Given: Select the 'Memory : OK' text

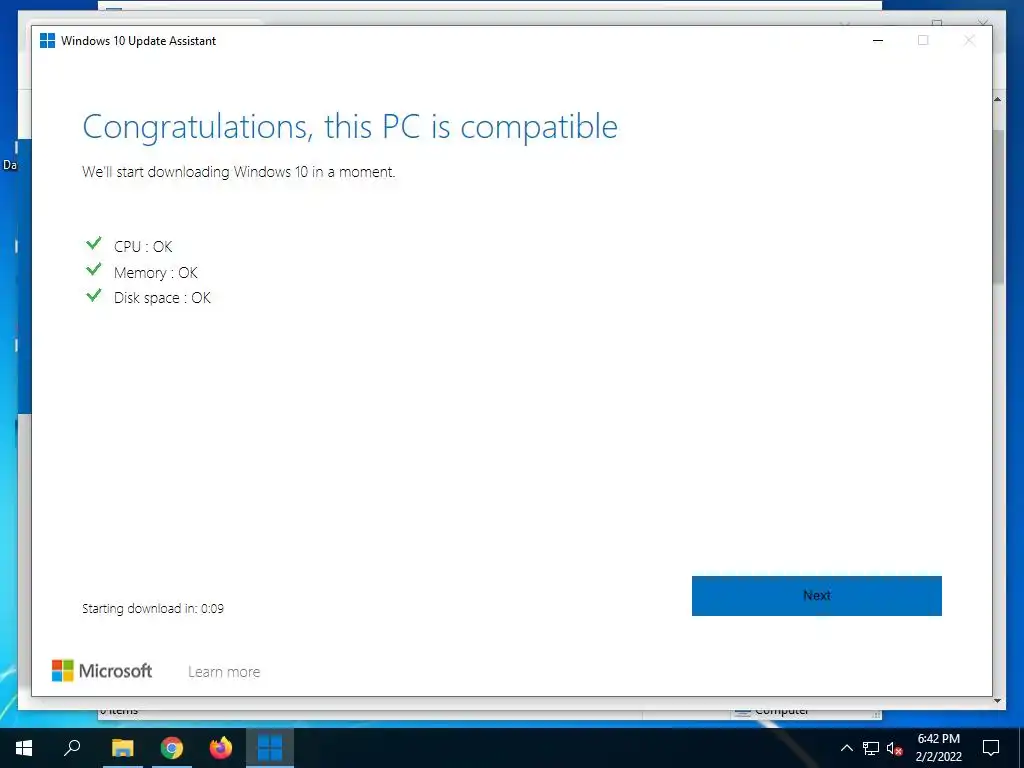Looking at the screenshot, I should tap(155, 272).
